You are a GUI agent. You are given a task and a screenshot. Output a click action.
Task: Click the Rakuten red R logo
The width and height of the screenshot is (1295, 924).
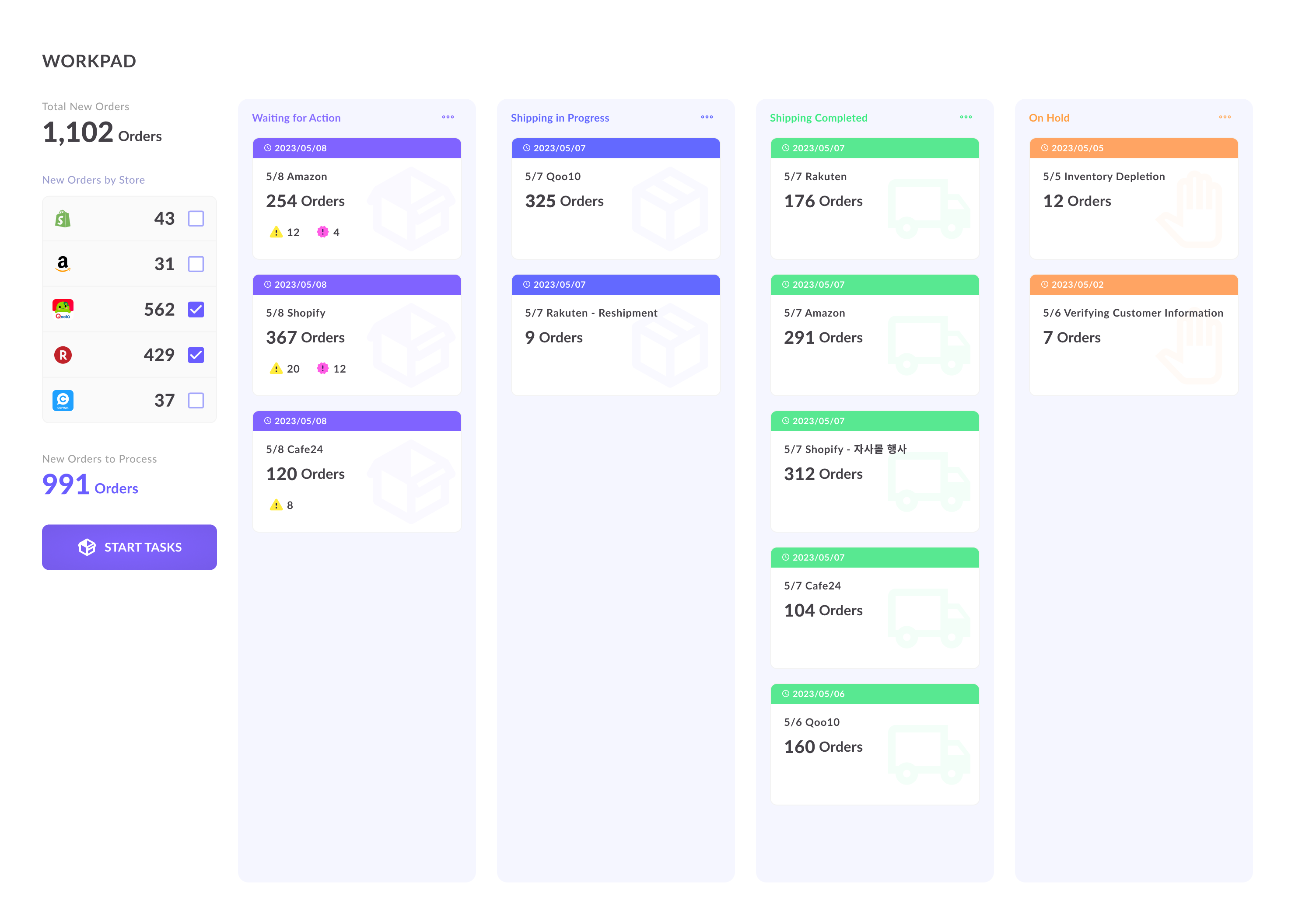pos(63,355)
